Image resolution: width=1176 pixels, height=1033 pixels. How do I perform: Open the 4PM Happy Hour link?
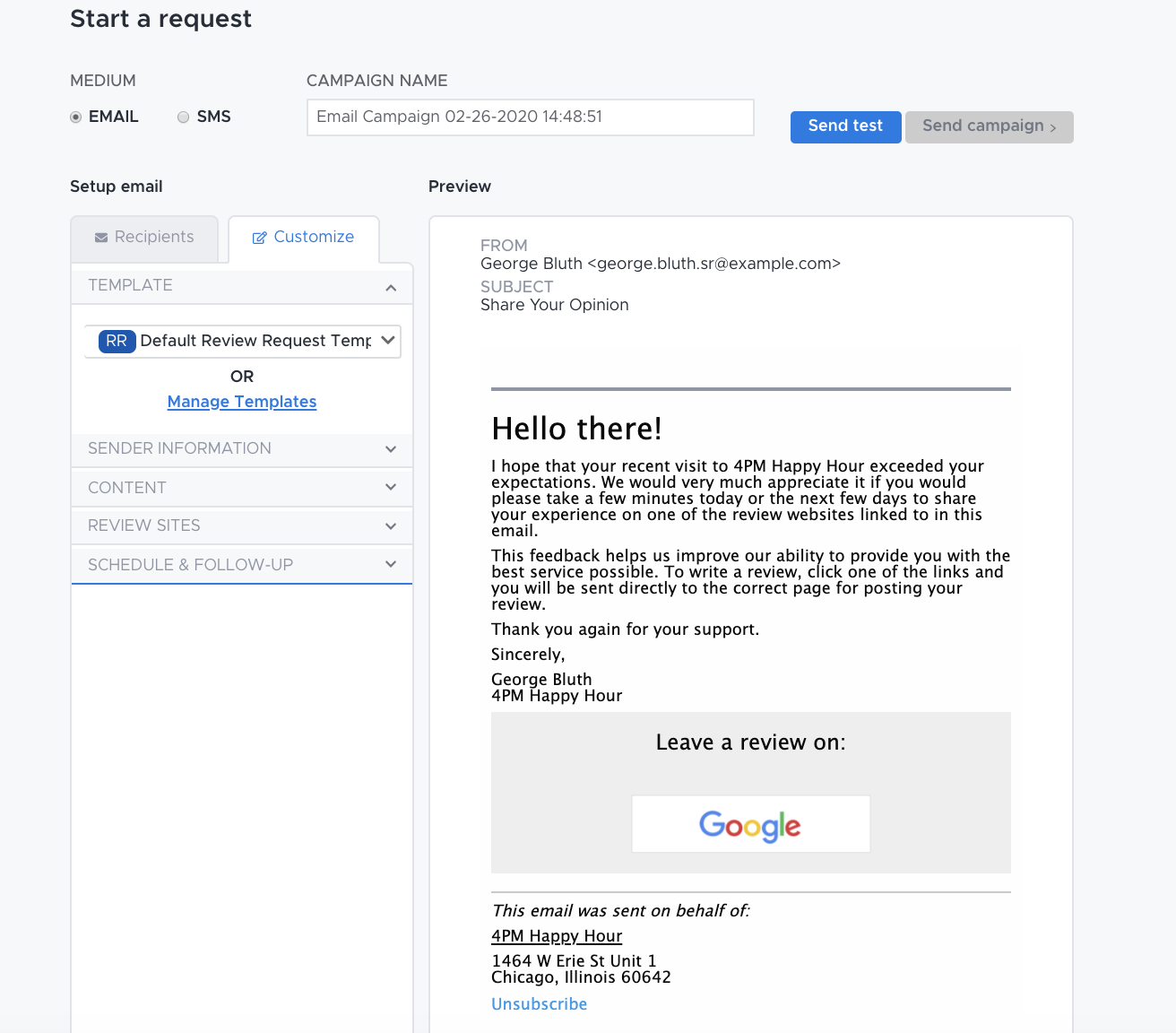(x=556, y=935)
